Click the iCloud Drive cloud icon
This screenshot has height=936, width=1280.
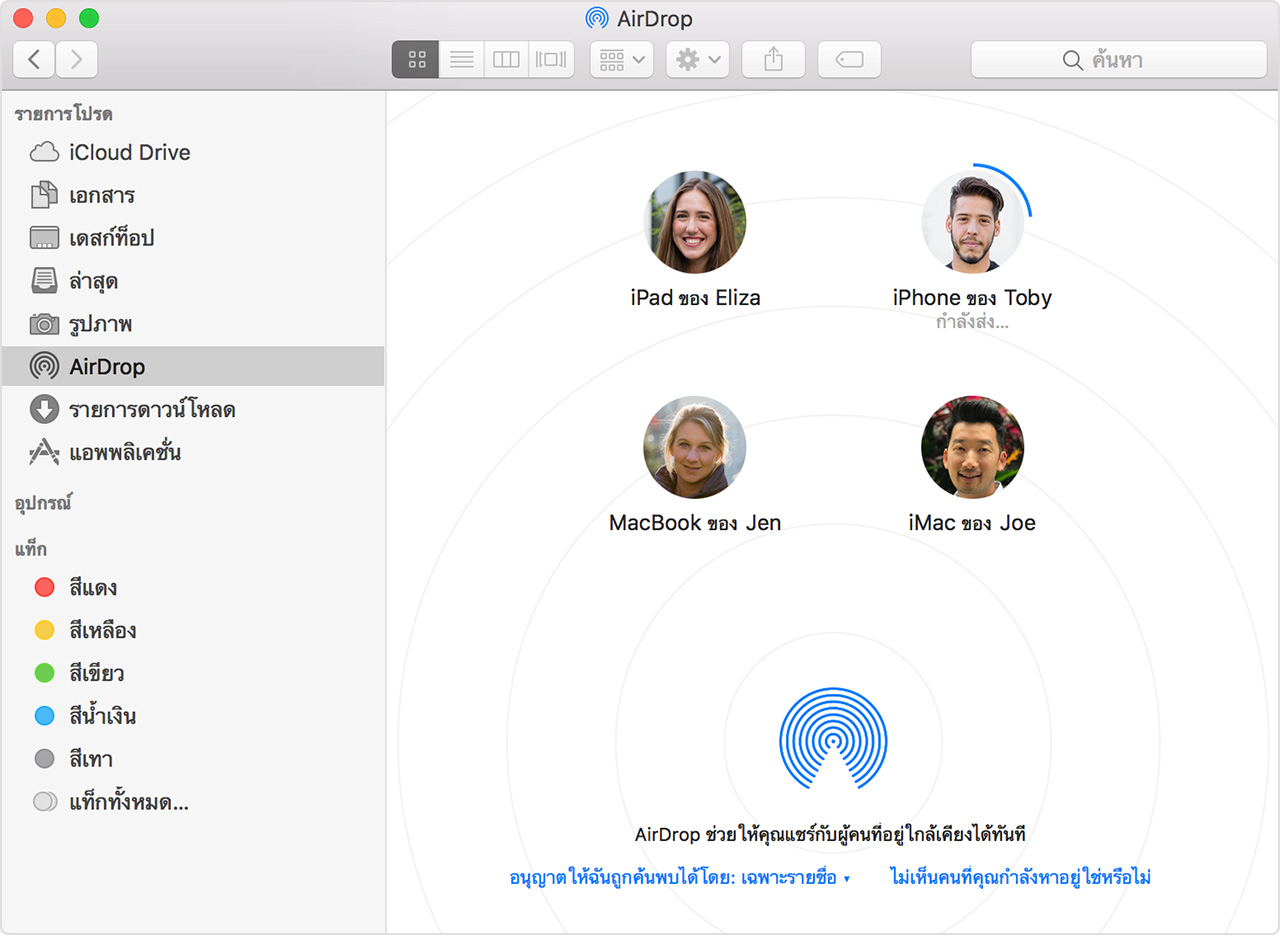click(x=44, y=152)
